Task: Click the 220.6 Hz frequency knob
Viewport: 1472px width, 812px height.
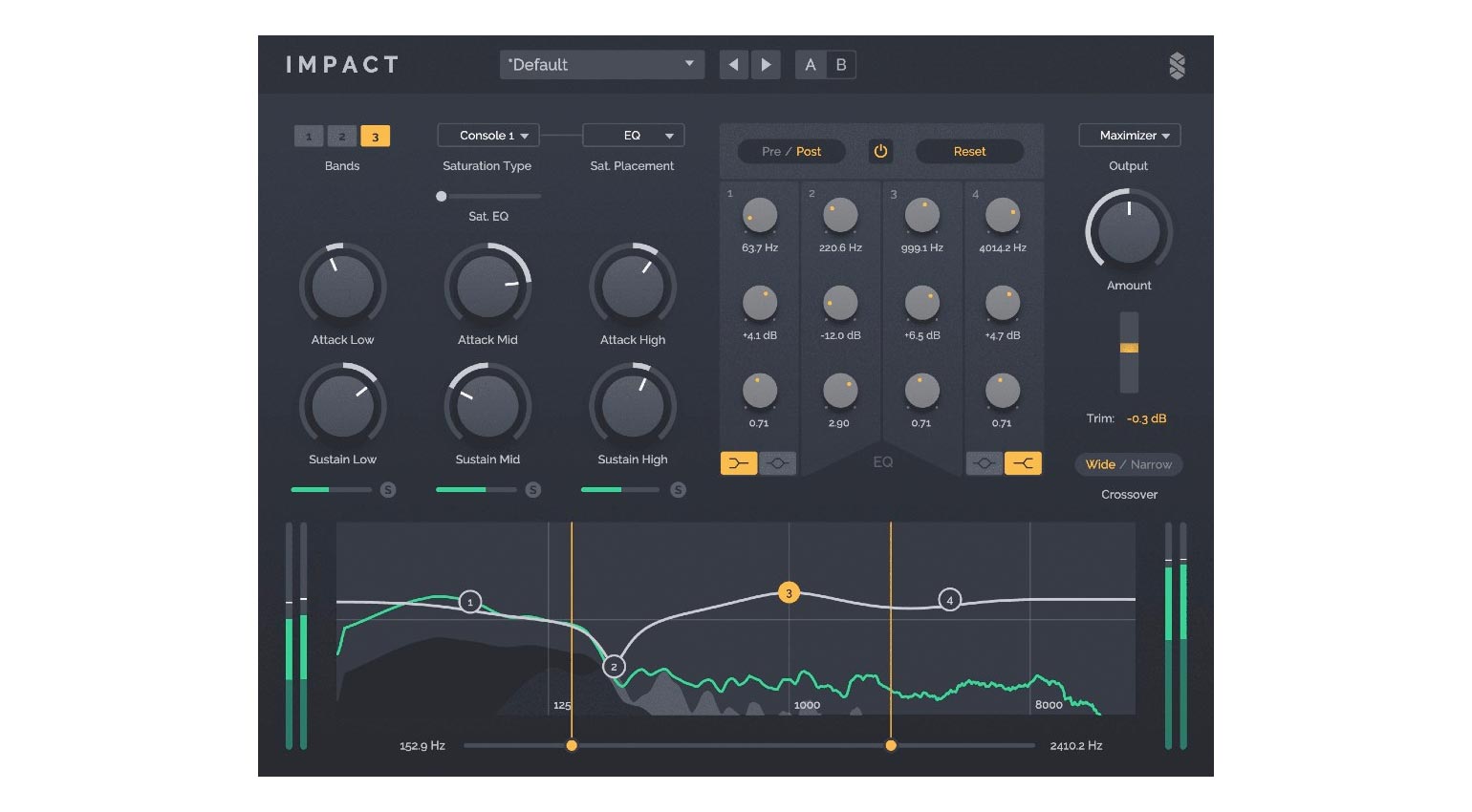Action: click(840, 216)
